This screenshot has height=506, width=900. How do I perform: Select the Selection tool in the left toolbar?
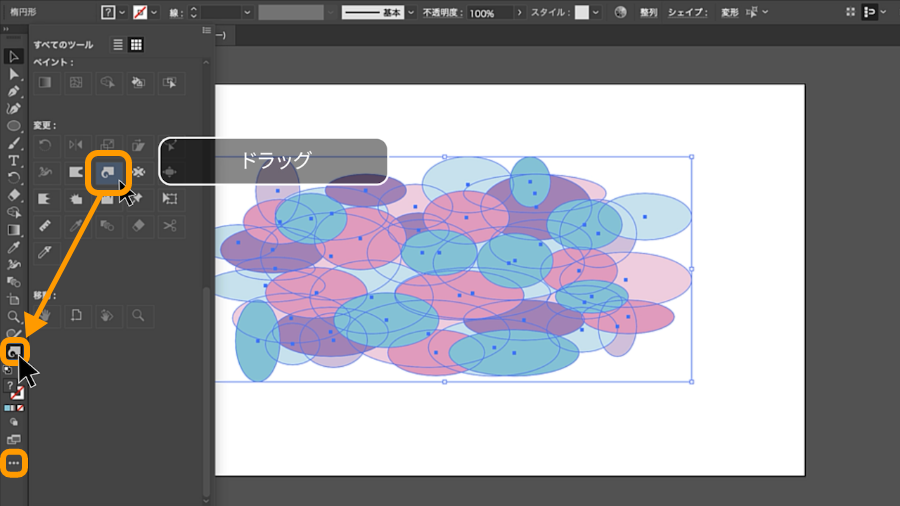click(x=14, y=56)
